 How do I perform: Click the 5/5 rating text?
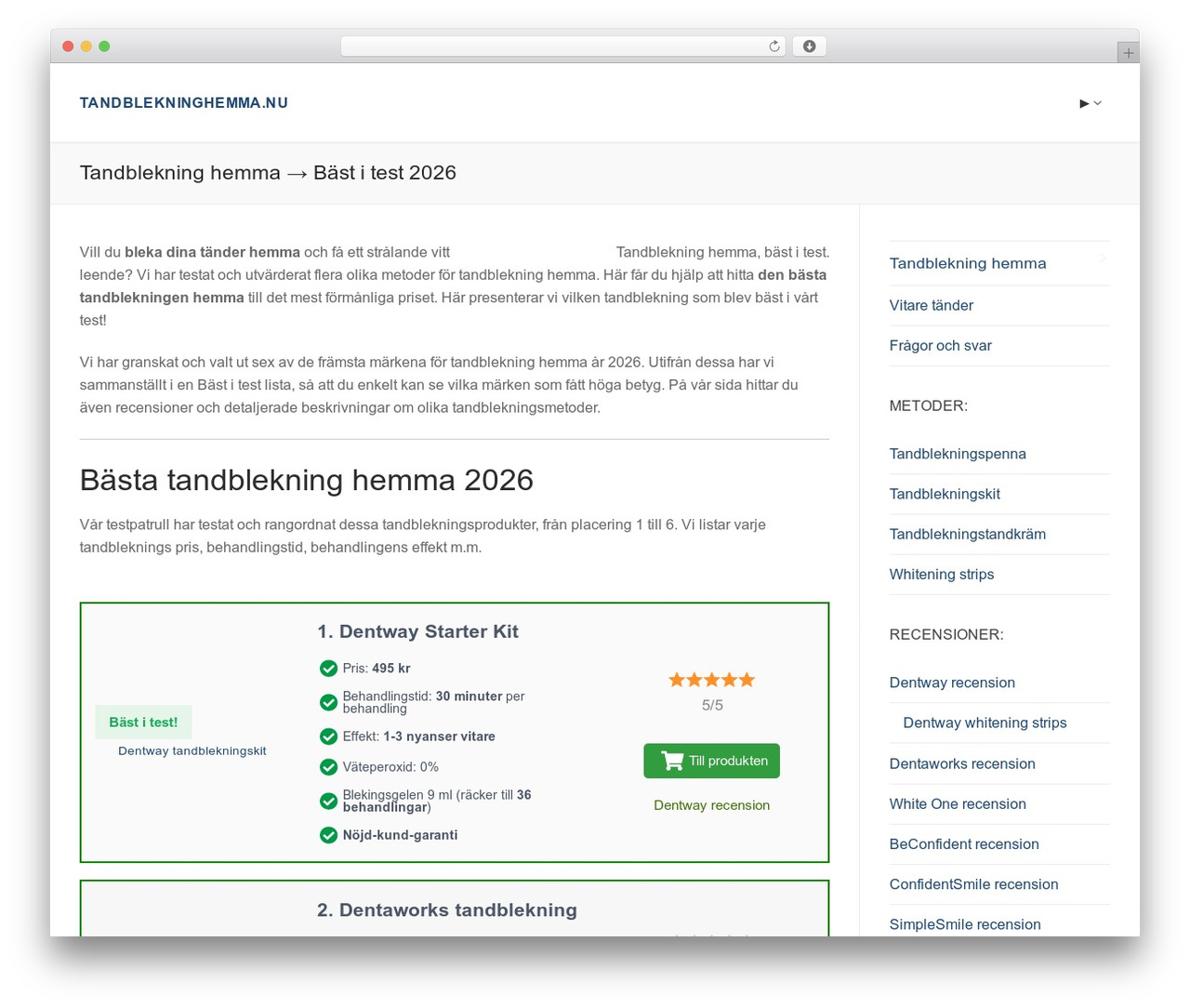coord(712,705)
